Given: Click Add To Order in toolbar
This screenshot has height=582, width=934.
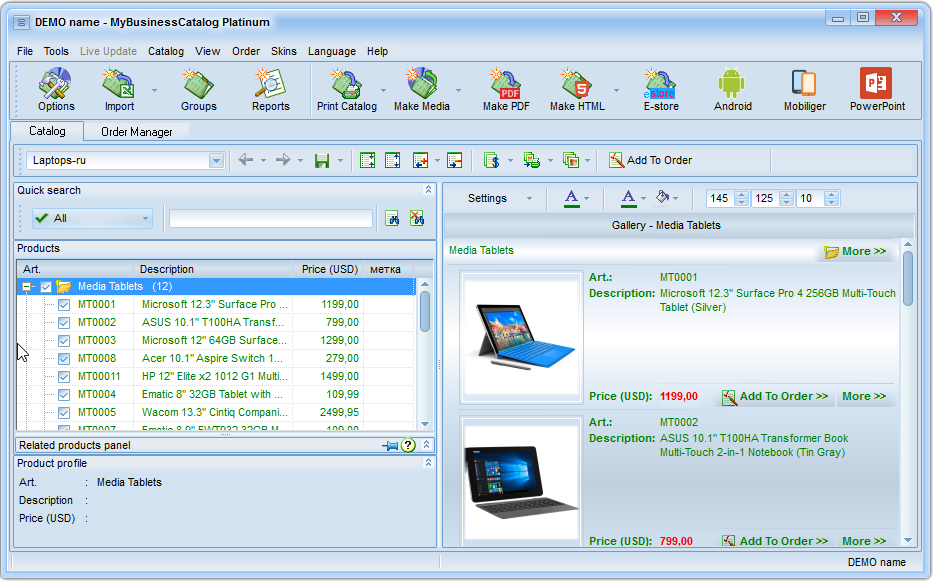Looking at the screenshot, I should [650, 160].
